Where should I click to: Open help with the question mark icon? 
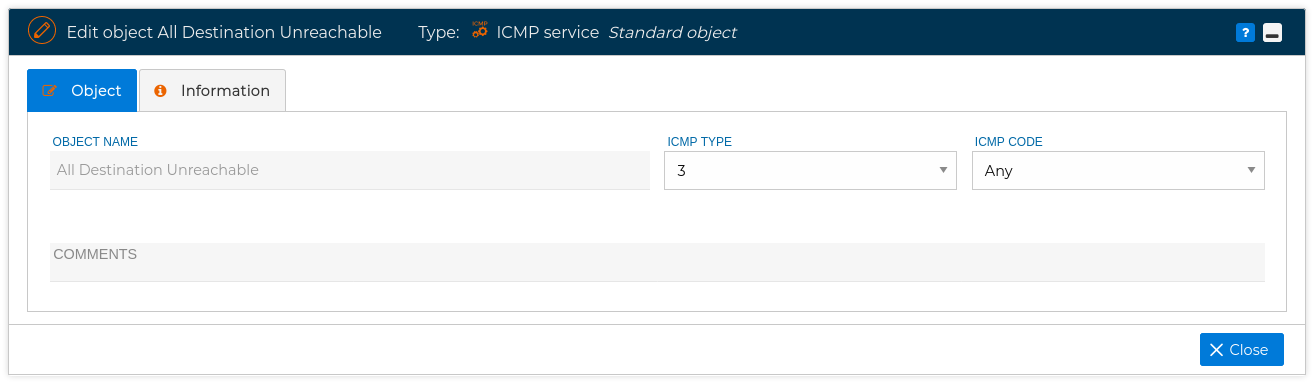coord(1245,33)
